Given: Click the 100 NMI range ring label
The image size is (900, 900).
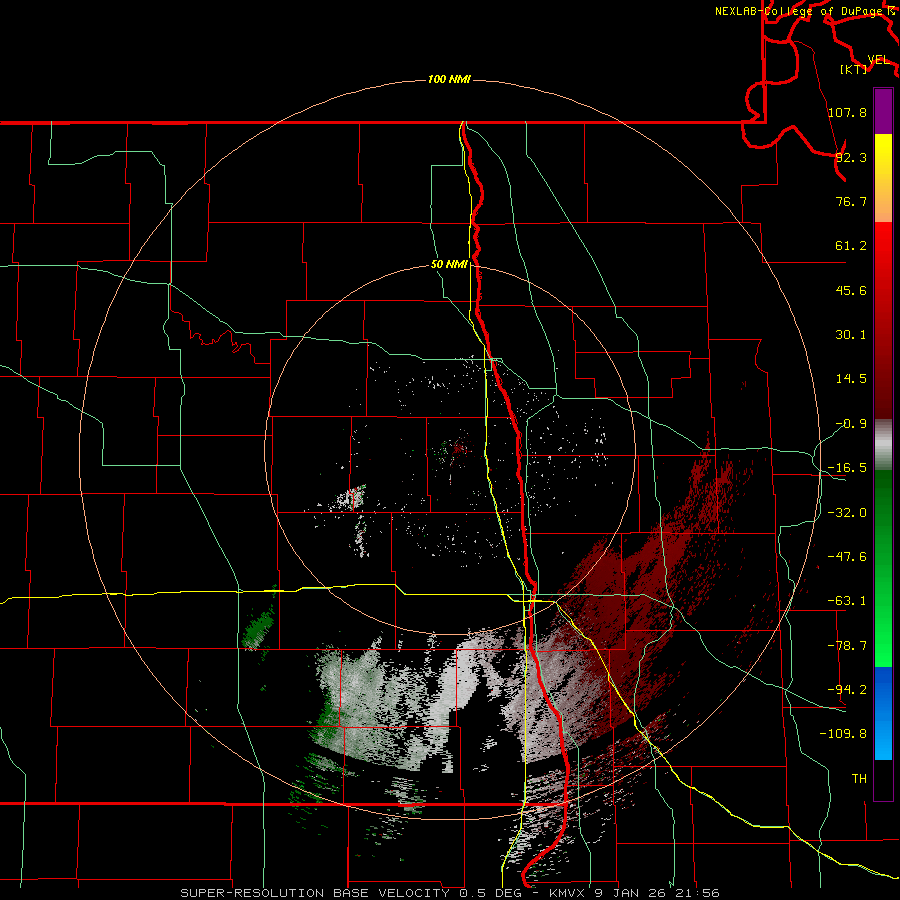Looking at the screenshot, I should click(449, 79).
